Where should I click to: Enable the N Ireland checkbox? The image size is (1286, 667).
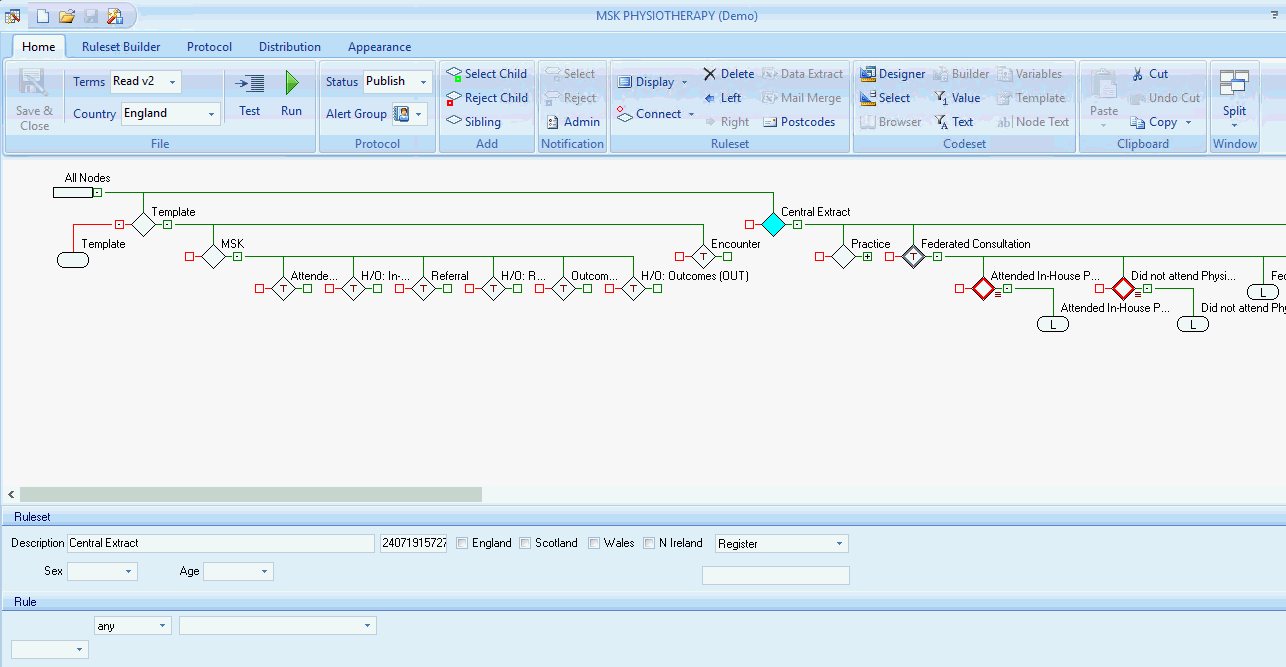click(x=649, y=543)
